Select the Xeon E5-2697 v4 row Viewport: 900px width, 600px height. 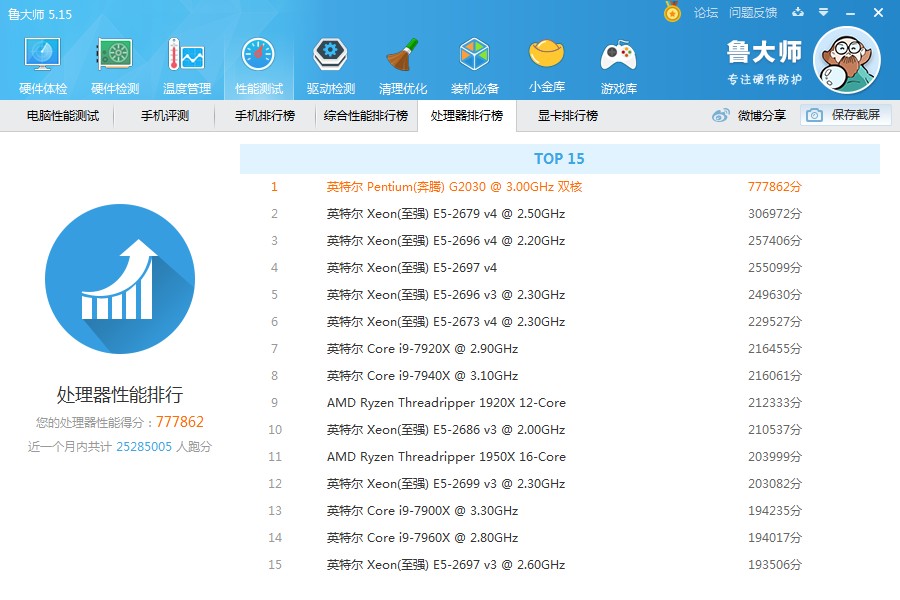pos(560,268)
